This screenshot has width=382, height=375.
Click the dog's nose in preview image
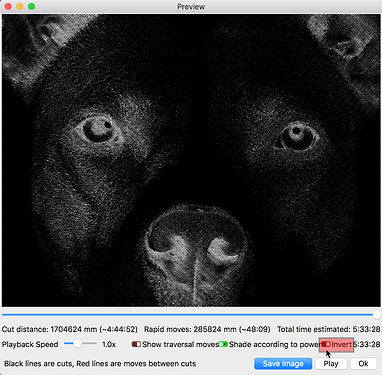[197, 248]
